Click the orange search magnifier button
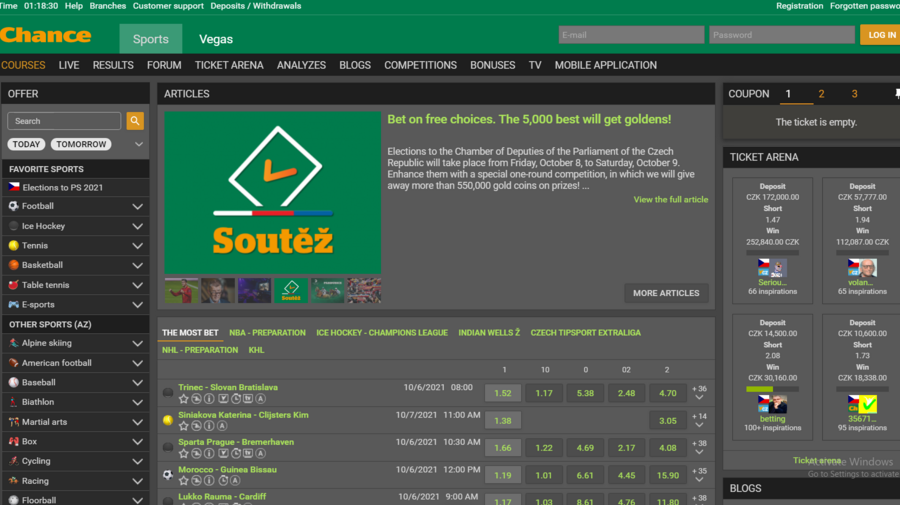 [x=135, y=121]
